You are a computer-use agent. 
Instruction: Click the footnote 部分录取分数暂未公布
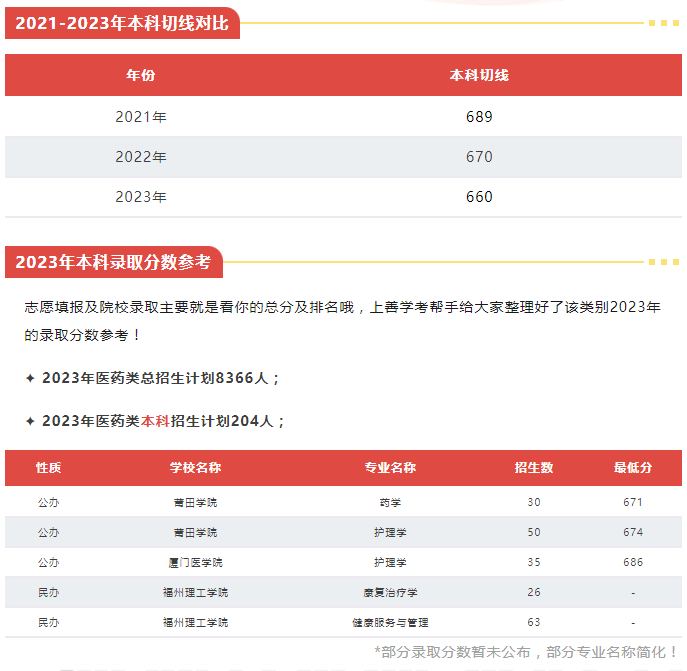point(456,652)
